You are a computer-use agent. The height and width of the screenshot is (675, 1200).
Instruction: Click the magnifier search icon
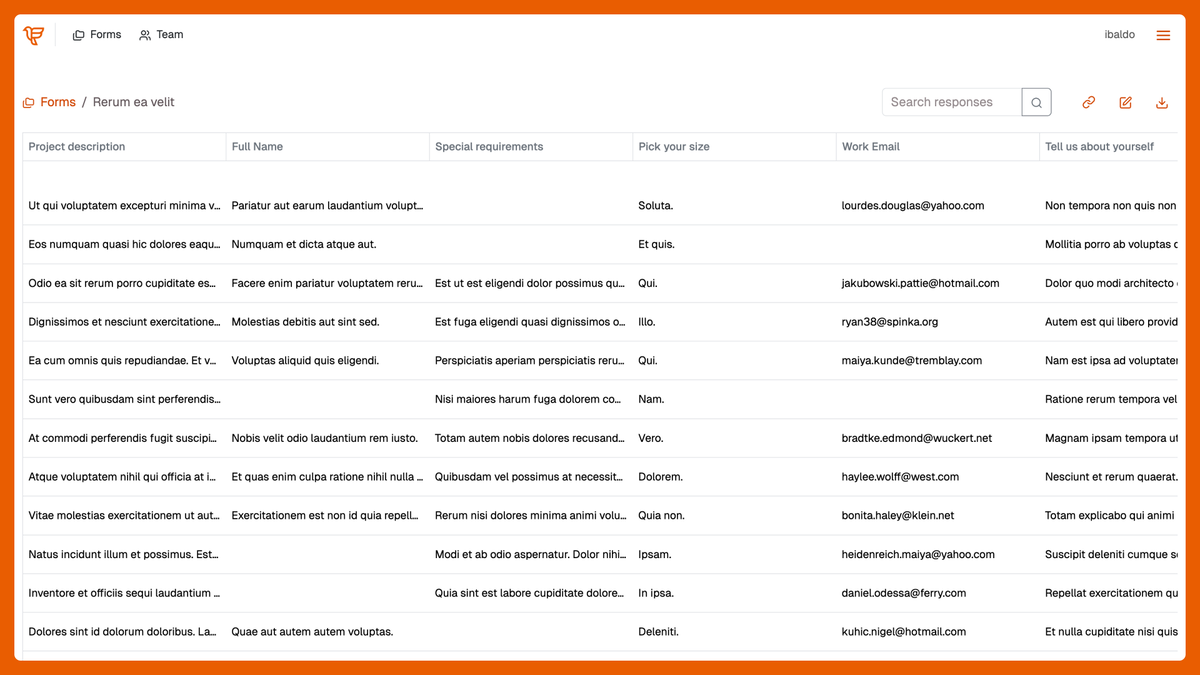pos(1036,102)
